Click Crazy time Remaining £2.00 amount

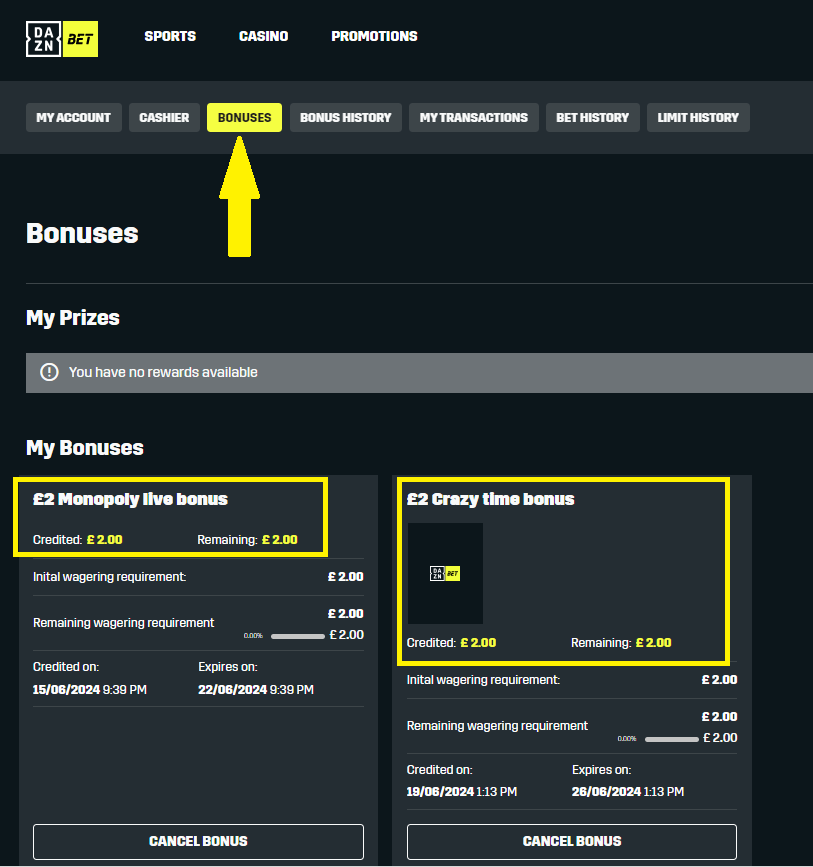click(x=654, y=643)
